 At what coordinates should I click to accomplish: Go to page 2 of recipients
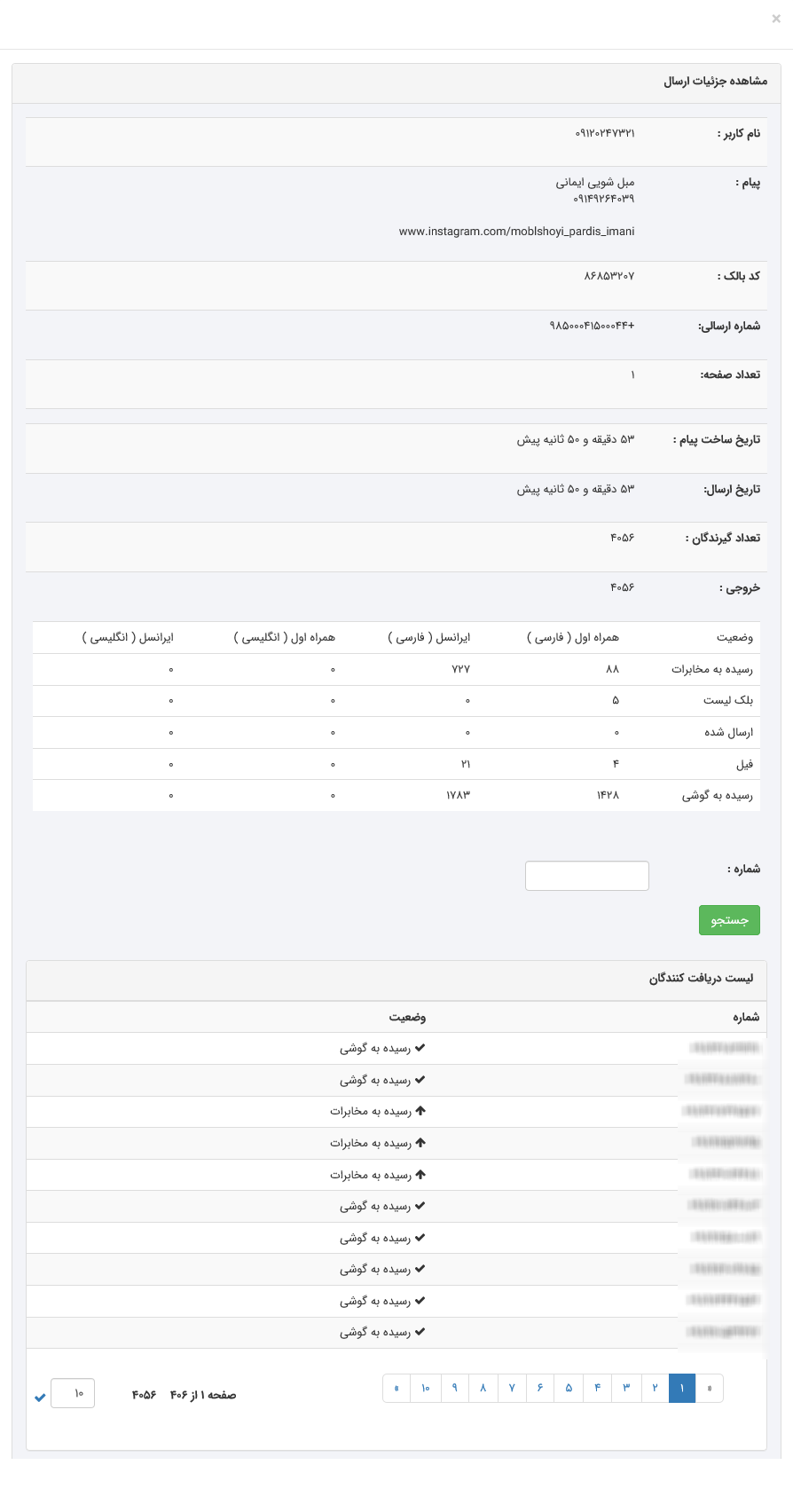pyautogui.click(x=655, y=1389)
